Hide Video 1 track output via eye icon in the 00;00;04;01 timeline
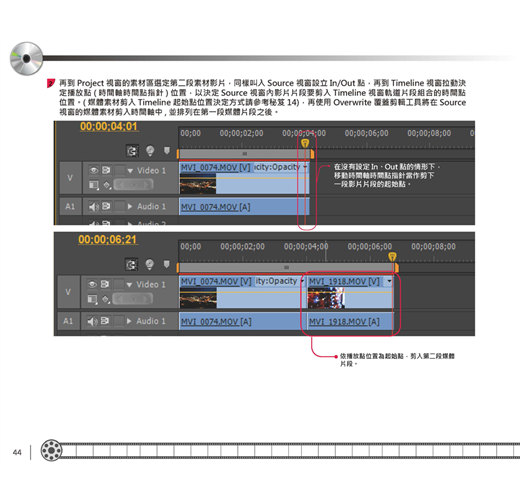This screenshot has height=500, width=520. tap(94, 170)
